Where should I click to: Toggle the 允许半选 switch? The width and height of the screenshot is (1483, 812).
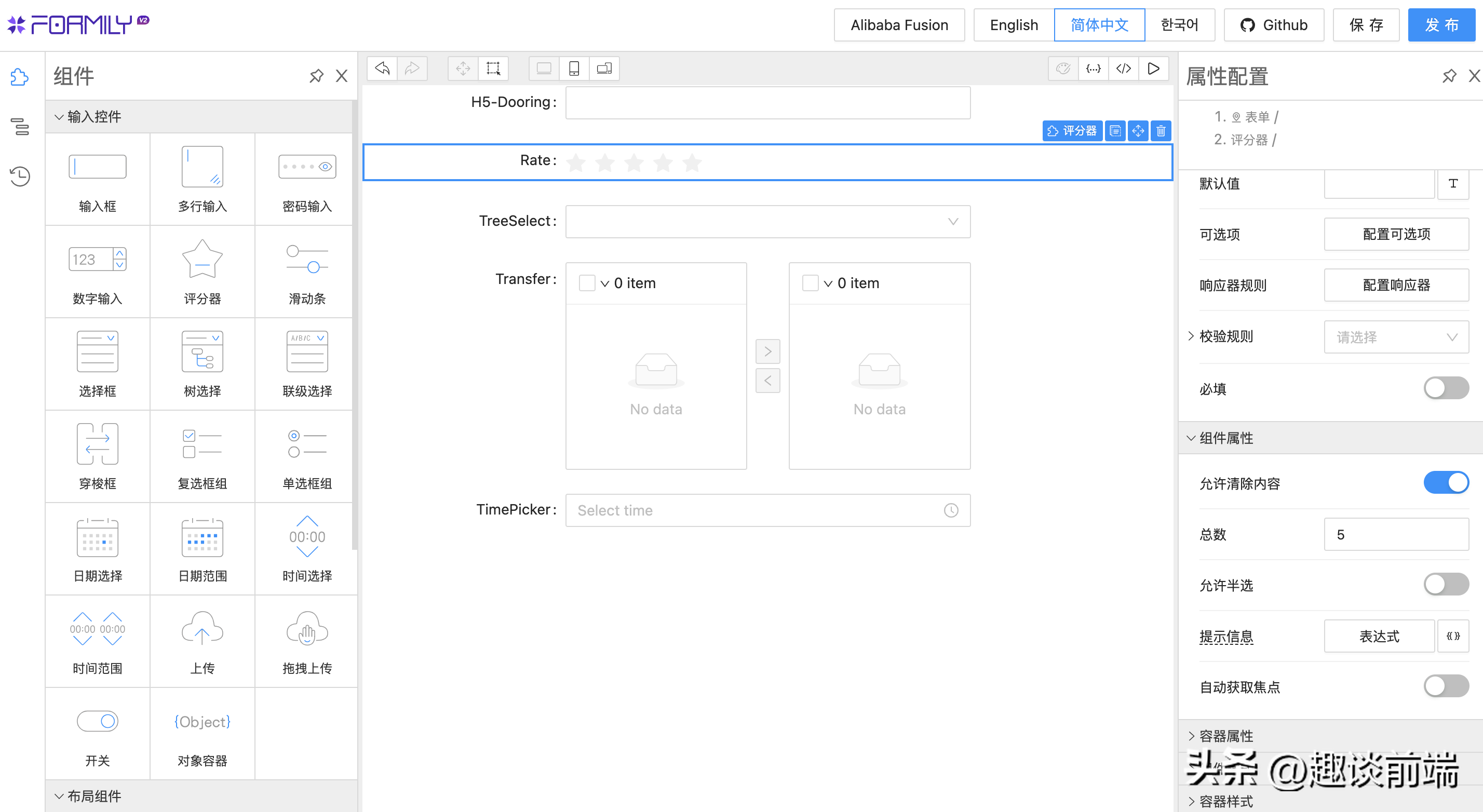(1446, 585)
